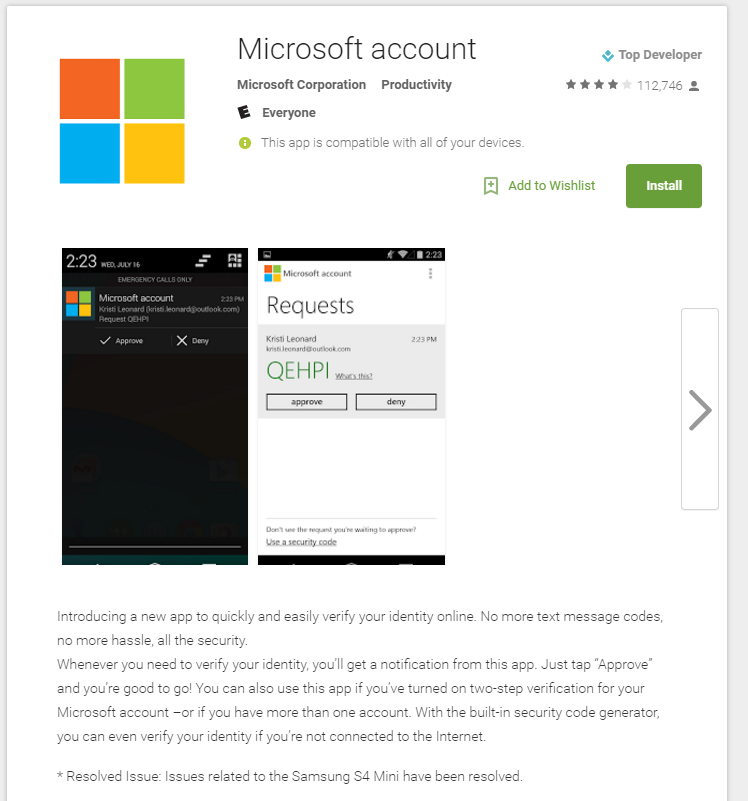Click the reviewers person icon by rating count
748x801 pixels.
(x=693, y=86)
